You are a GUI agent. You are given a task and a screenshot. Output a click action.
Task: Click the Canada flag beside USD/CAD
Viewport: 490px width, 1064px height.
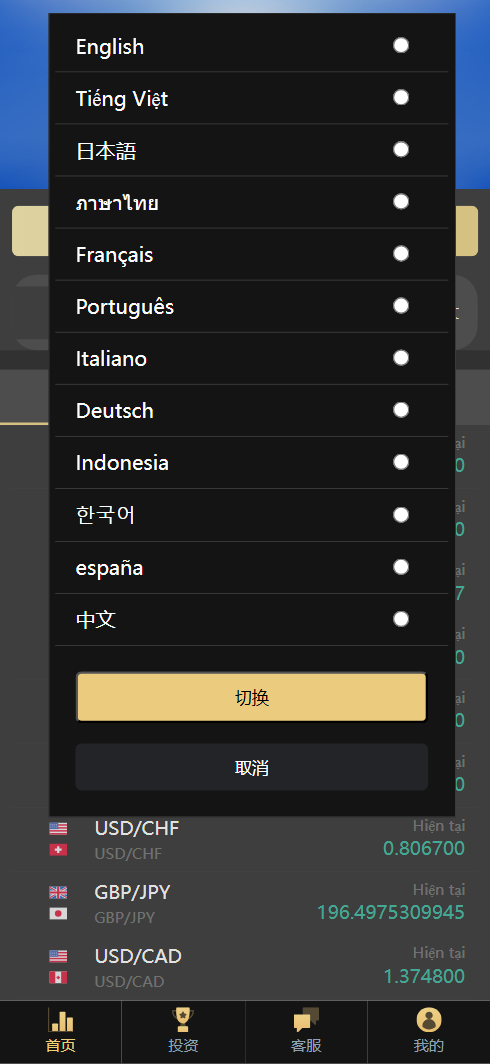(x=58, y=978)
